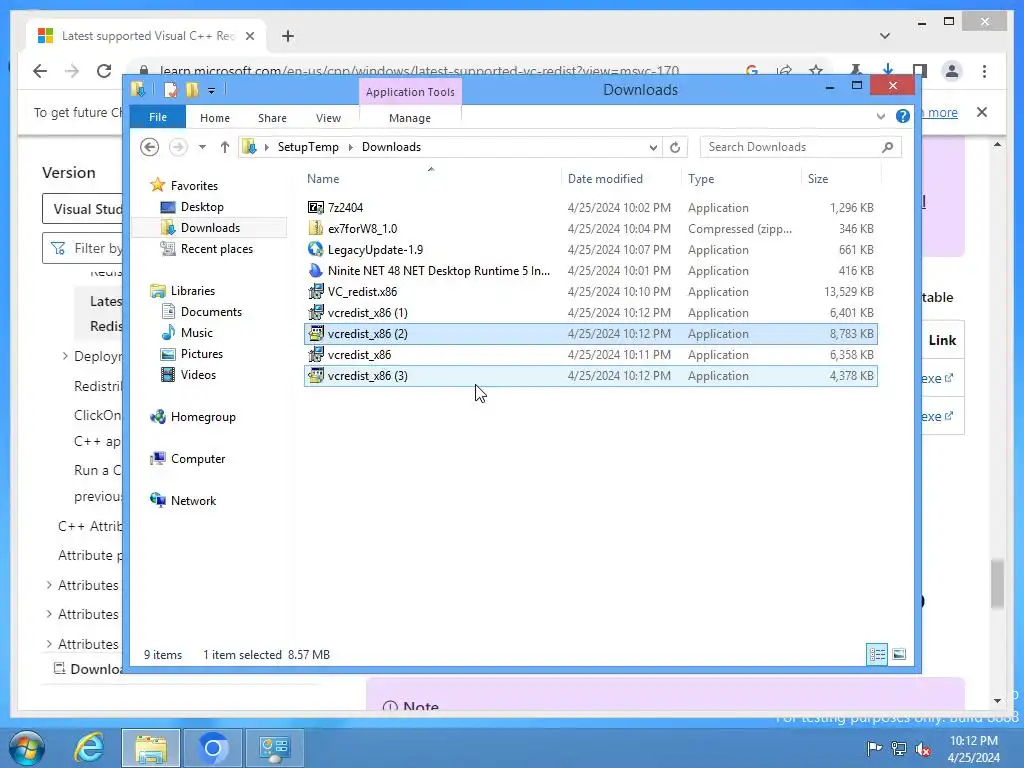The height and width of the screenshot is (768, 1024).
Task: Refresh the Downloads folder view
Action: [675, 147]
